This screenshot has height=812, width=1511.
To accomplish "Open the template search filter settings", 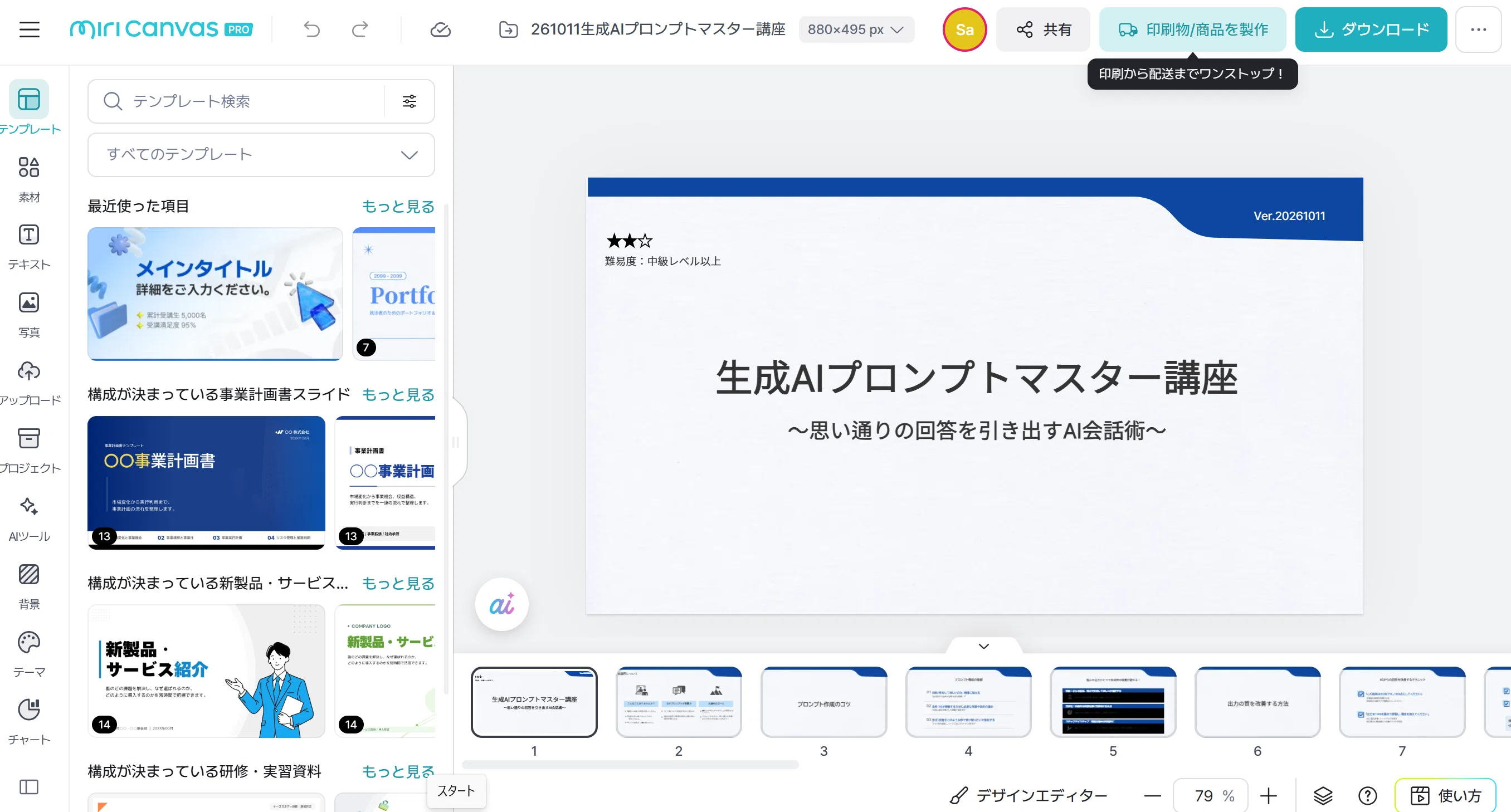I will tap(410, 101).
